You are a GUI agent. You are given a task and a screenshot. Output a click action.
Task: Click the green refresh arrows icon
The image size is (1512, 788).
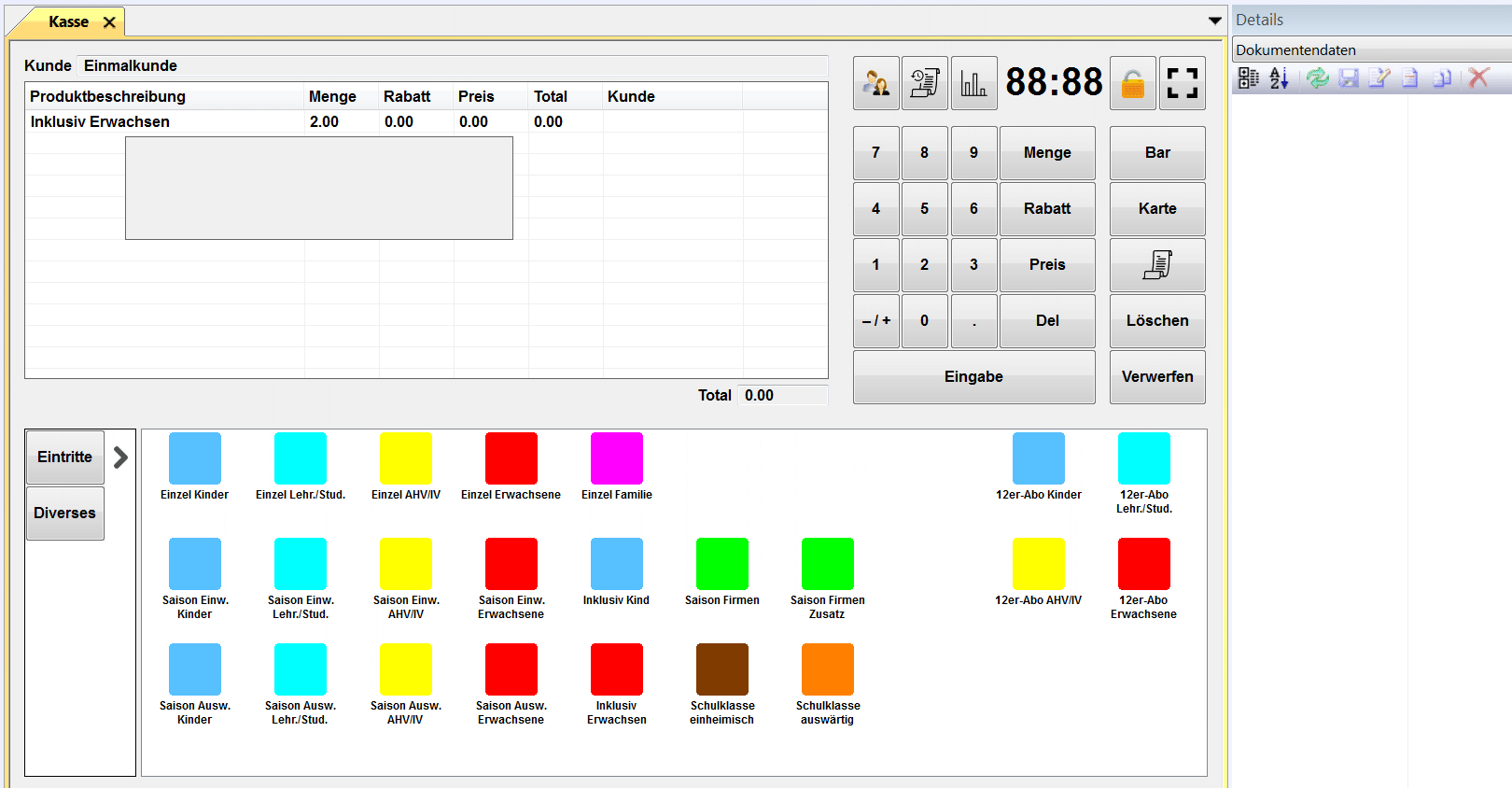[1317, 78]
